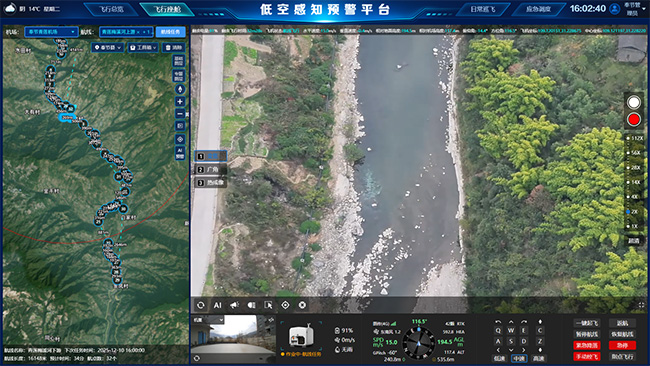Select zoom level 14X
This screenshot has height=366, width=650.
pos(635,182)
